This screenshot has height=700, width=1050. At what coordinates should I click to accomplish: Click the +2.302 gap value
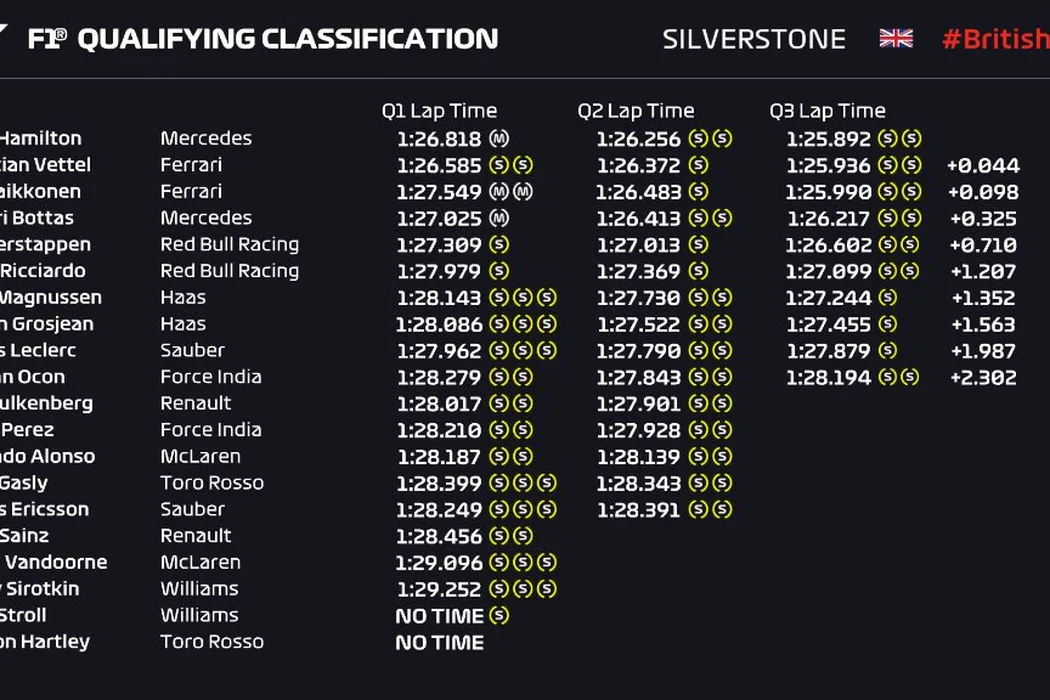983,377
